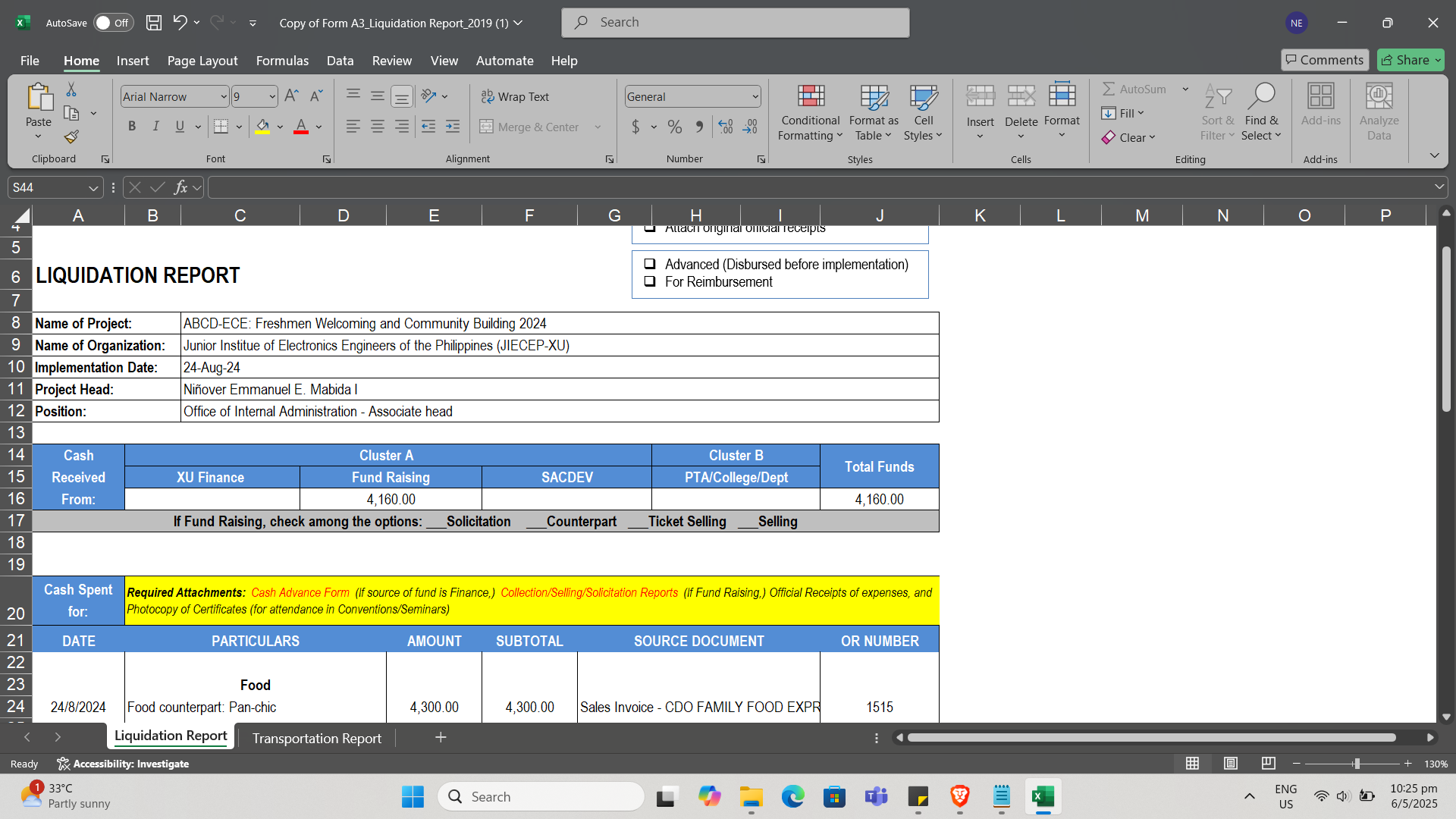1456x819 pixels.
Task: Expand the Name Box dropdown
Action: point(93,187)
